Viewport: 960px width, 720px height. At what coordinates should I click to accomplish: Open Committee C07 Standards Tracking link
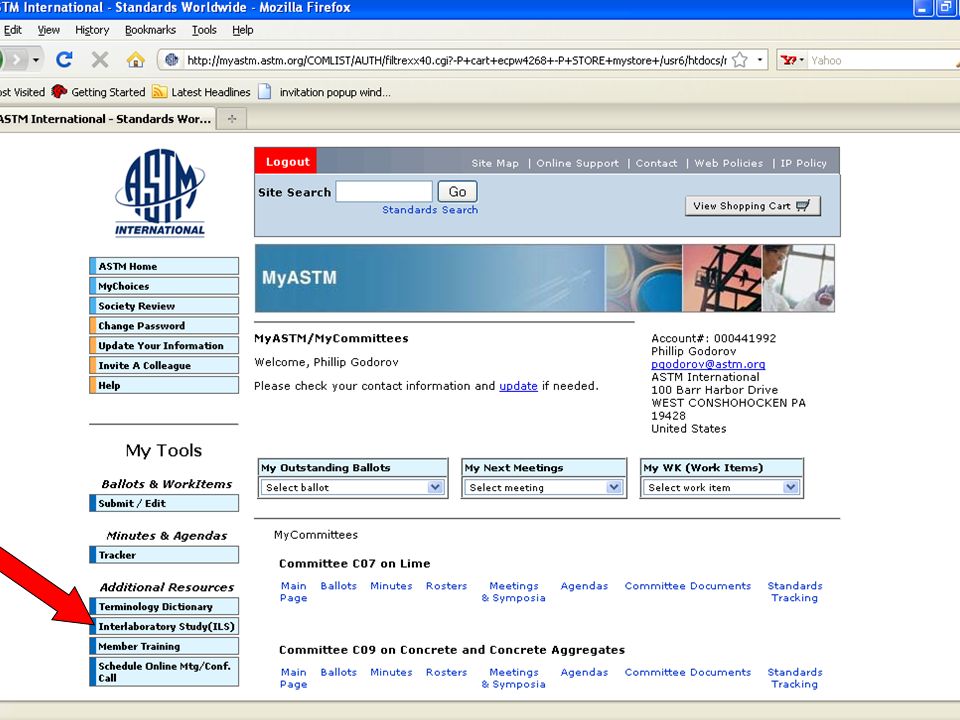795,591
